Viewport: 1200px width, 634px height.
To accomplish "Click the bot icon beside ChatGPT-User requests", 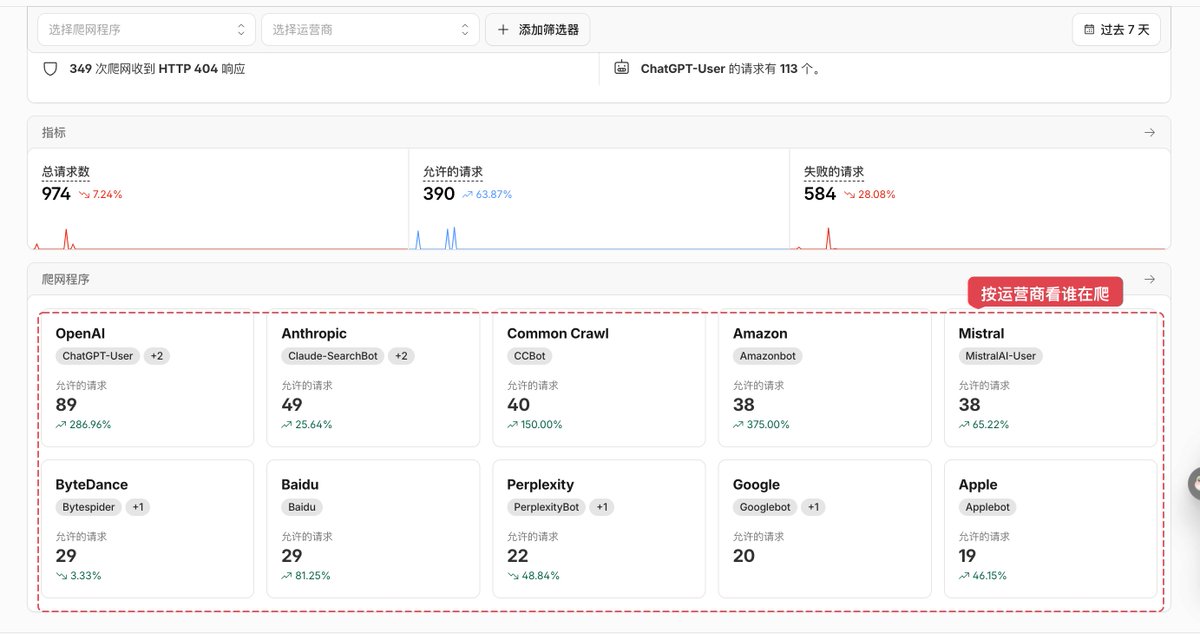I will [621, 69].
